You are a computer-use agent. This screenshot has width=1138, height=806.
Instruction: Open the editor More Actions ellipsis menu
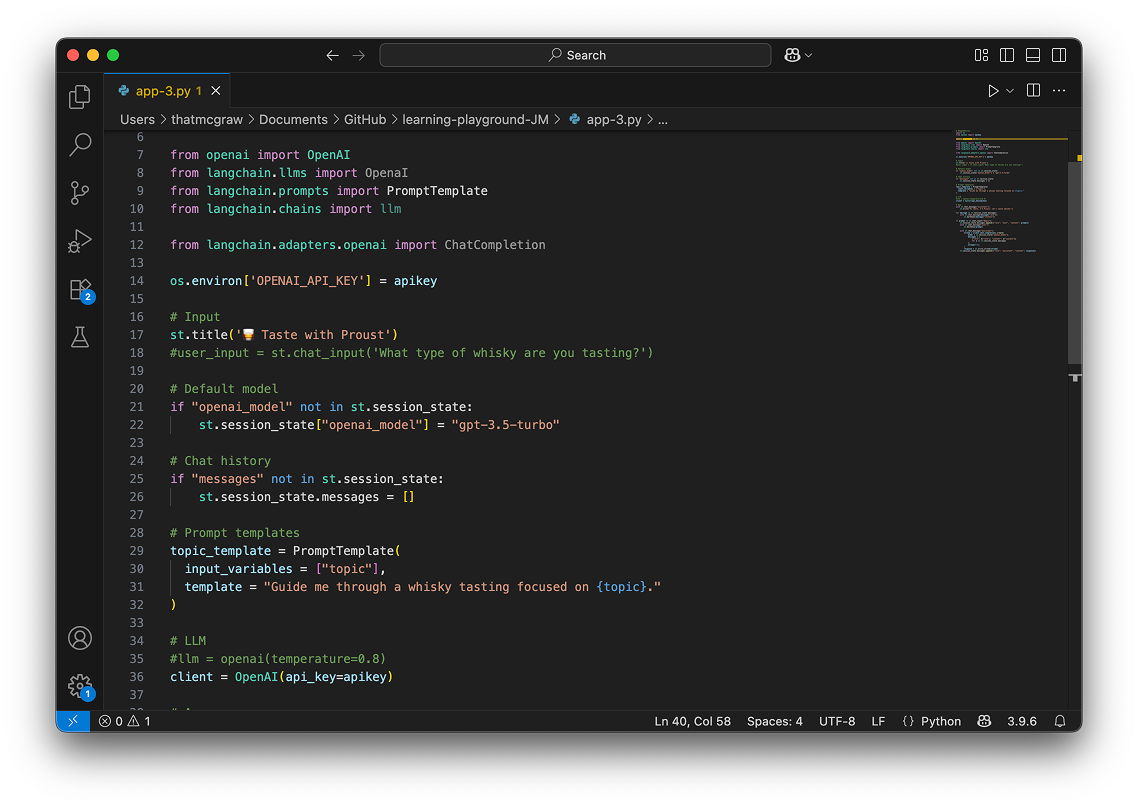pyautogui.click(x=1059, y=91)
